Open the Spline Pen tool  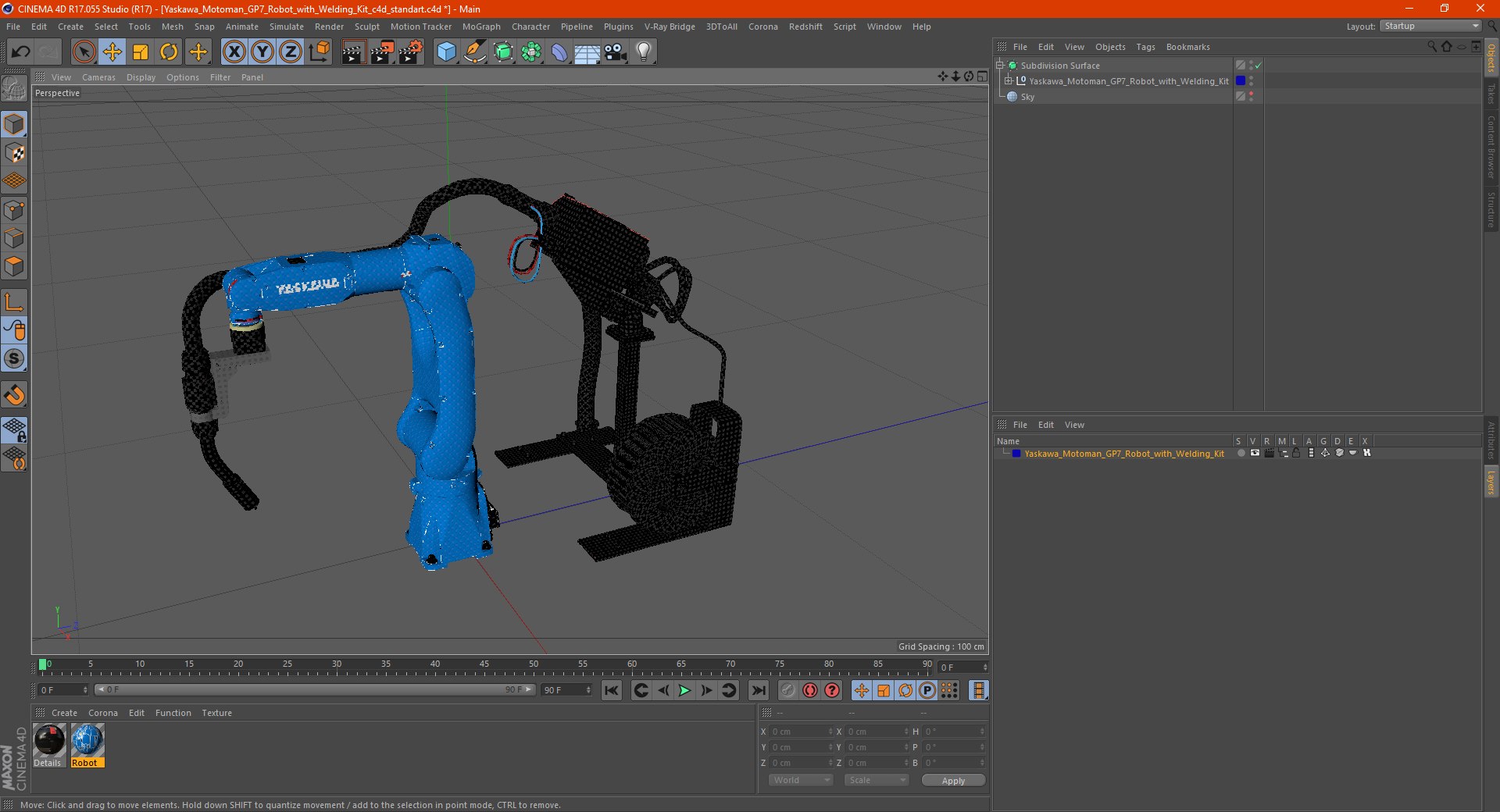474,52
